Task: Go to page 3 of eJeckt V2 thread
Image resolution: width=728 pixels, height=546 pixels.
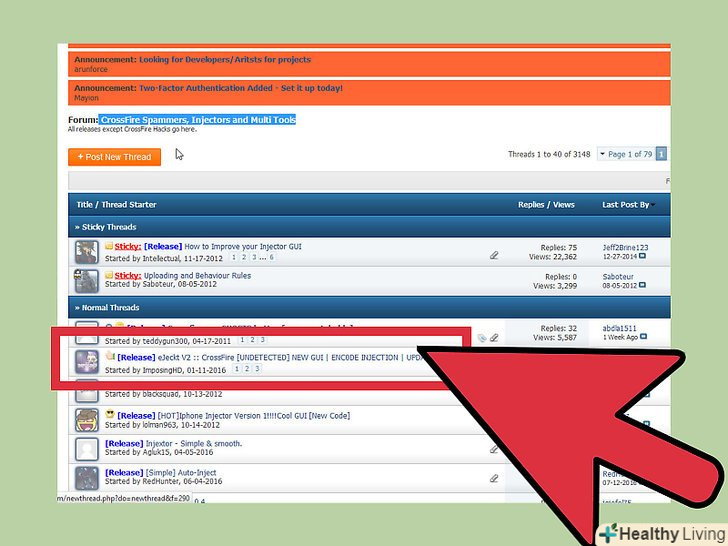Action: (257, 369)
